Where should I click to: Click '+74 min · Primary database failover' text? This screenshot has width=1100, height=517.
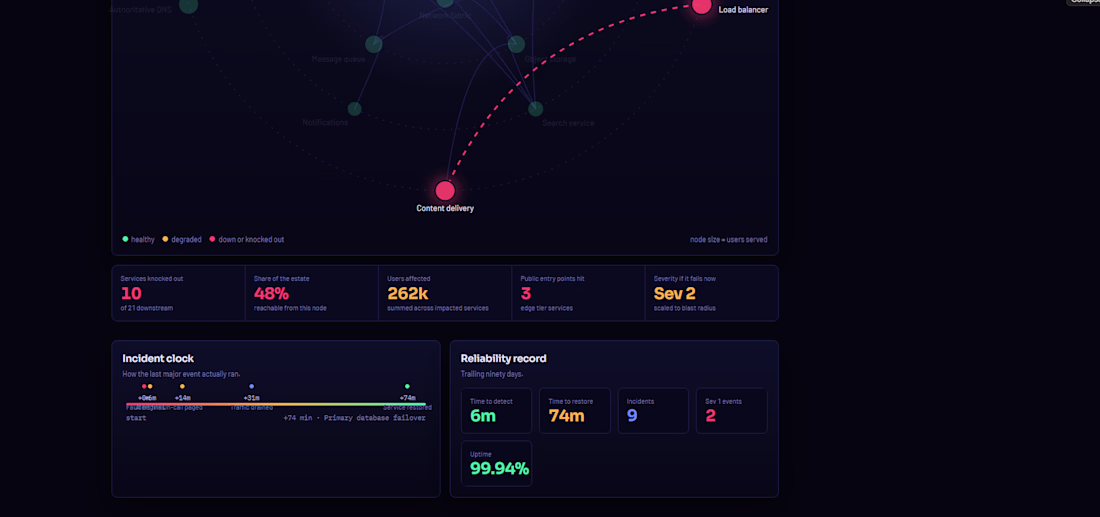[354, 418]
